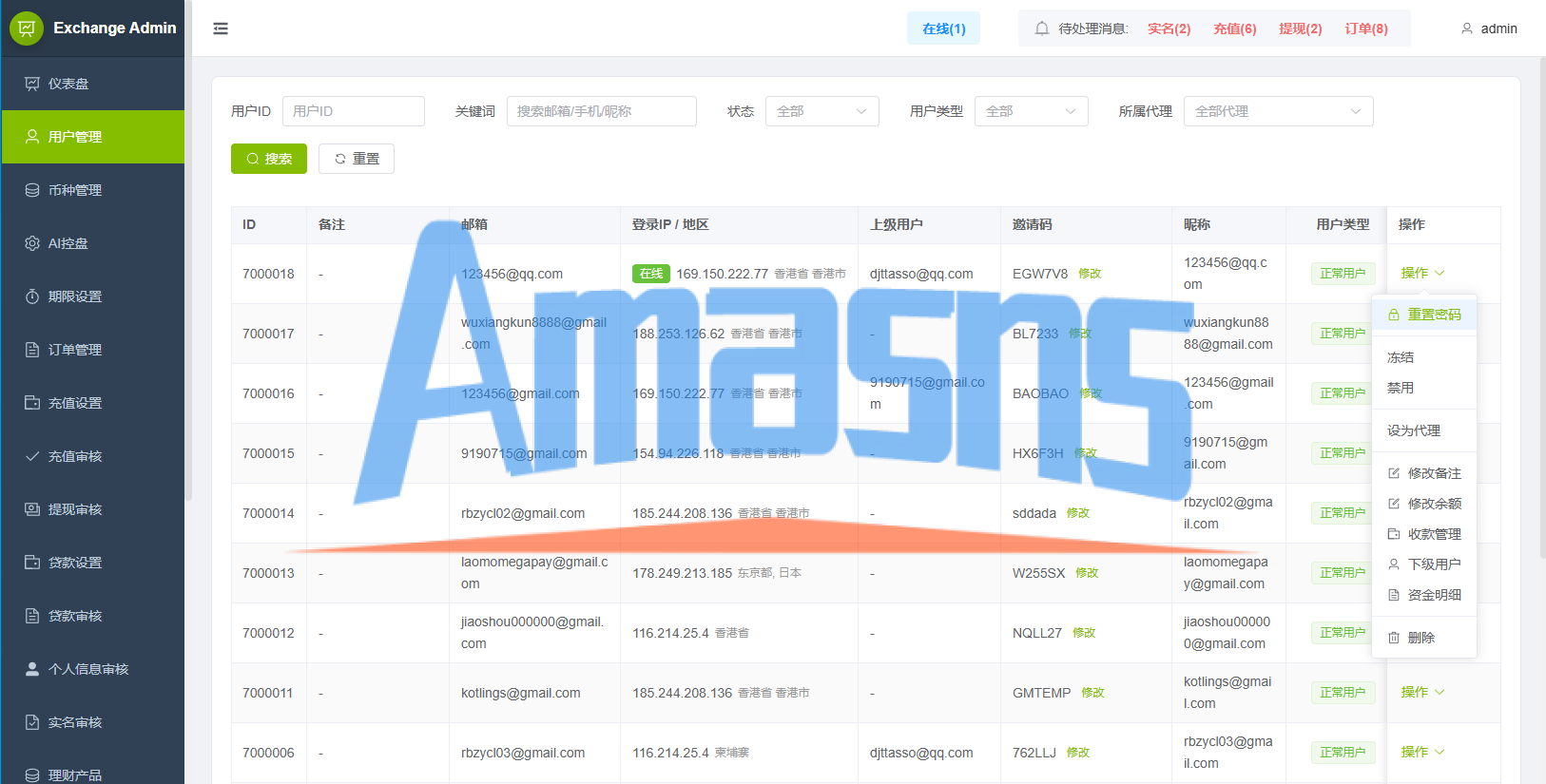
Task: Click the 充值审核 checkmark icon in sidebar
Action: (x=32, y=456)
